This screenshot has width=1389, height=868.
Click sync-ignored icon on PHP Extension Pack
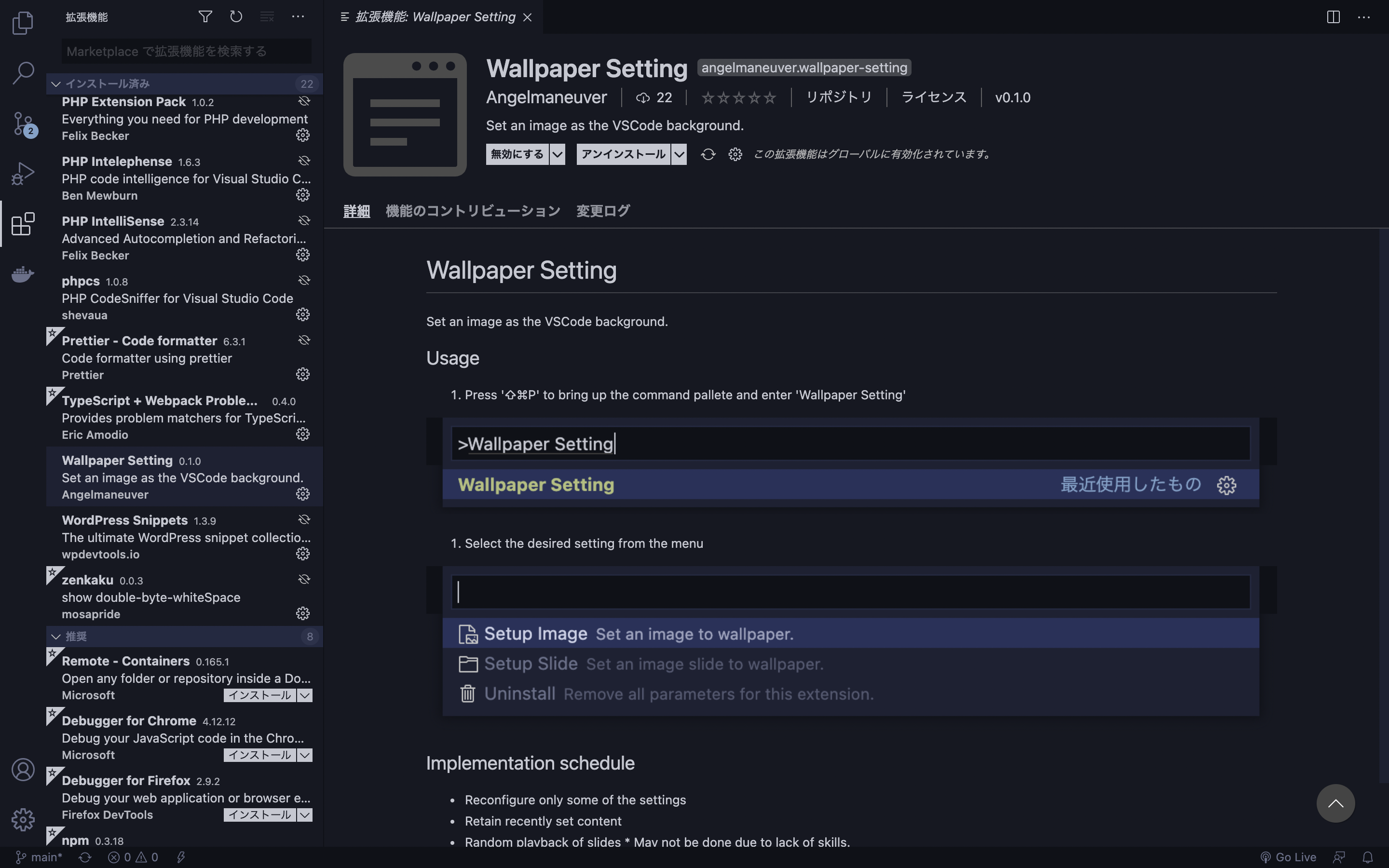coord(304,101)
